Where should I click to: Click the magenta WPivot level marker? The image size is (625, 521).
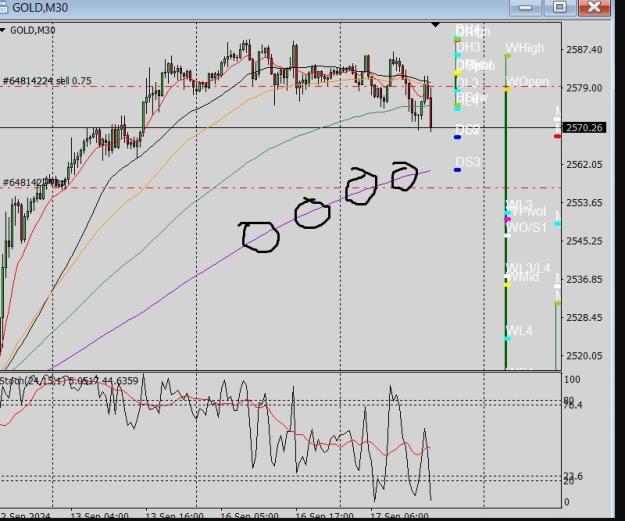(x=507, y=219)
